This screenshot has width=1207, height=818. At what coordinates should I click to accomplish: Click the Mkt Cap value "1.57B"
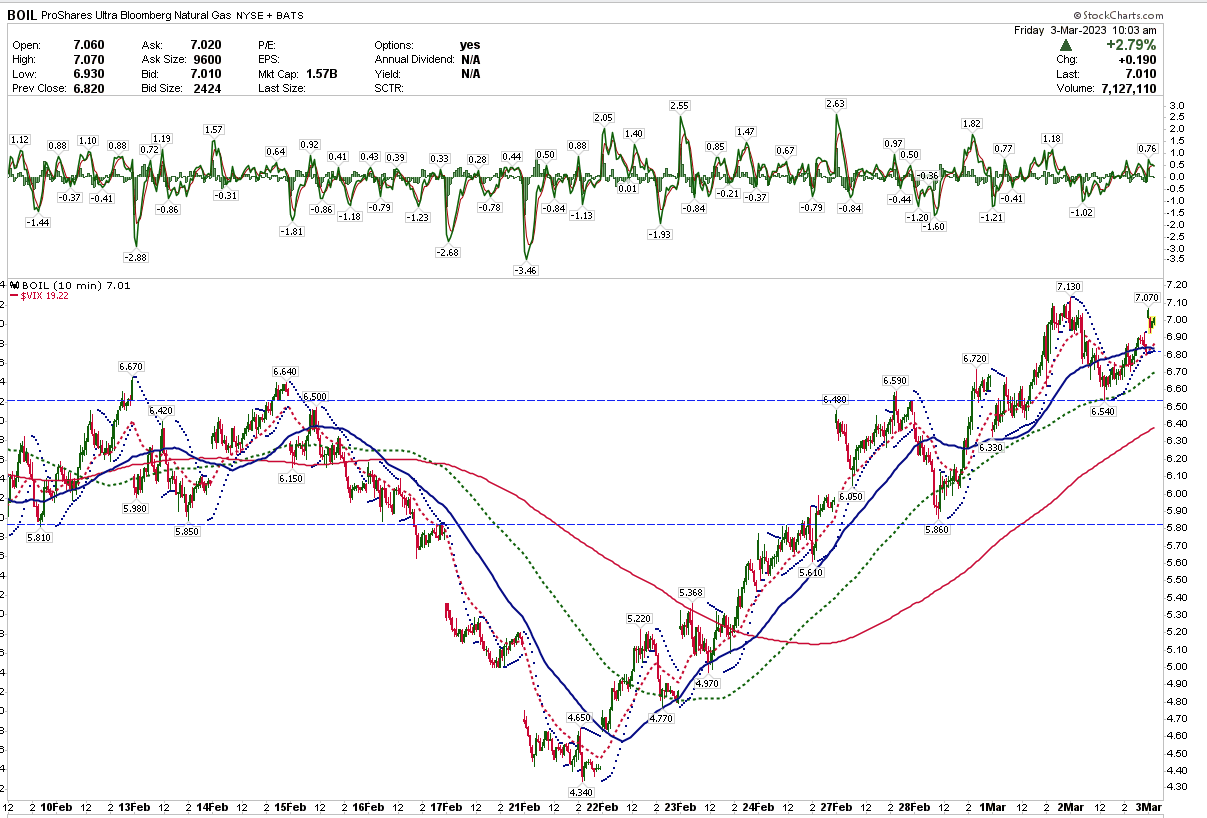click(321, 74)
